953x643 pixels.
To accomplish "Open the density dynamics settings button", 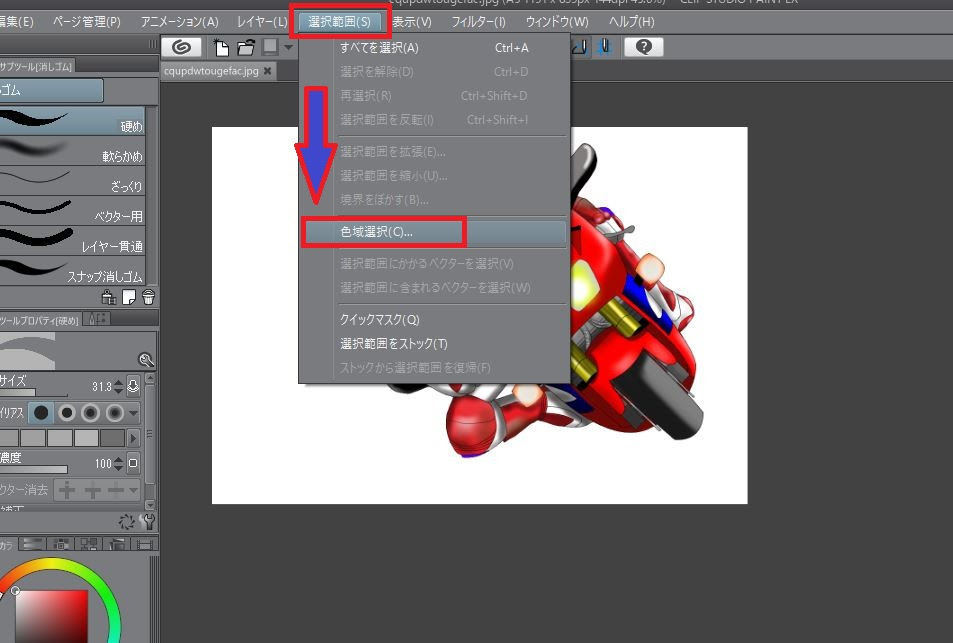I will coord(133,463).
